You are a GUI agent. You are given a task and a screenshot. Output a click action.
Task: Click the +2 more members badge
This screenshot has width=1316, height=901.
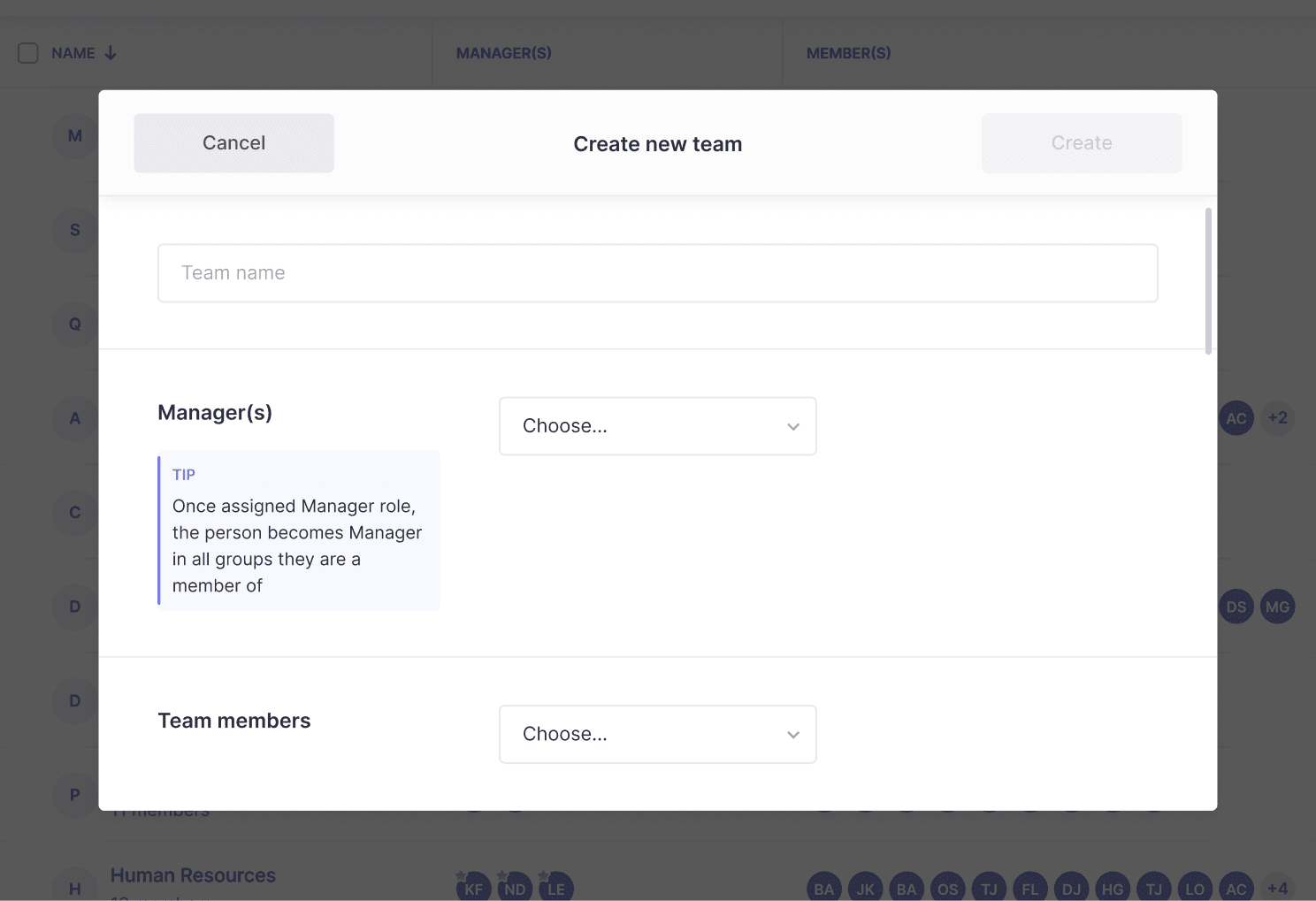pyautogui.click(x=1277, y=418)
